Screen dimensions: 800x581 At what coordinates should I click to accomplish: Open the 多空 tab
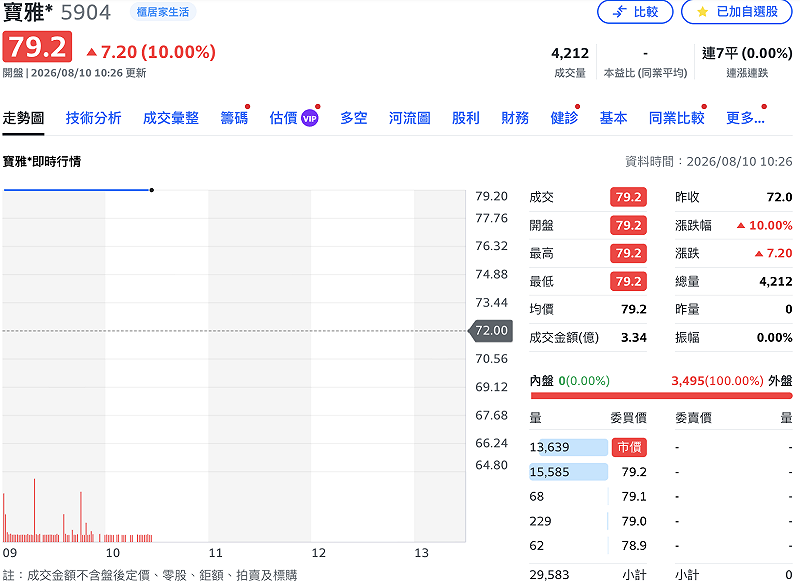(x=354, y=118)
